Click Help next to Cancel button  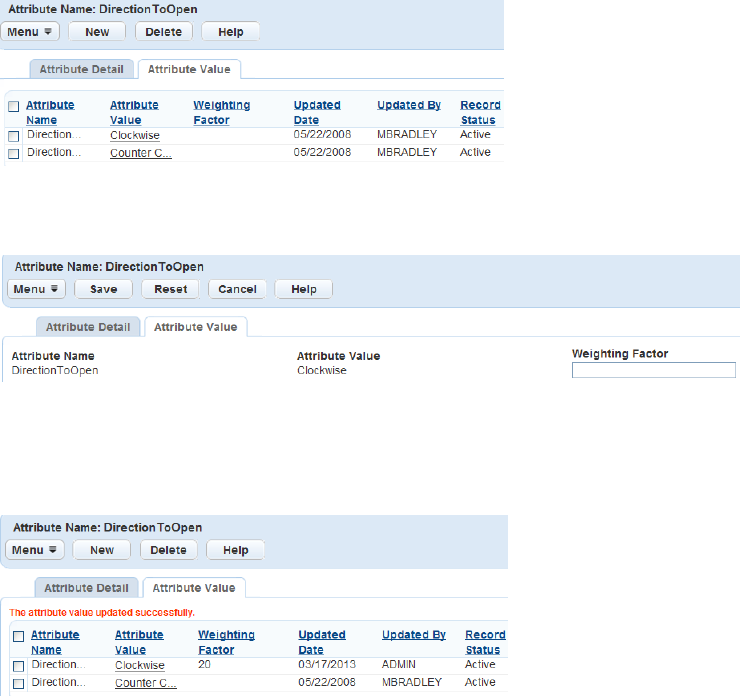click(303, 289)
